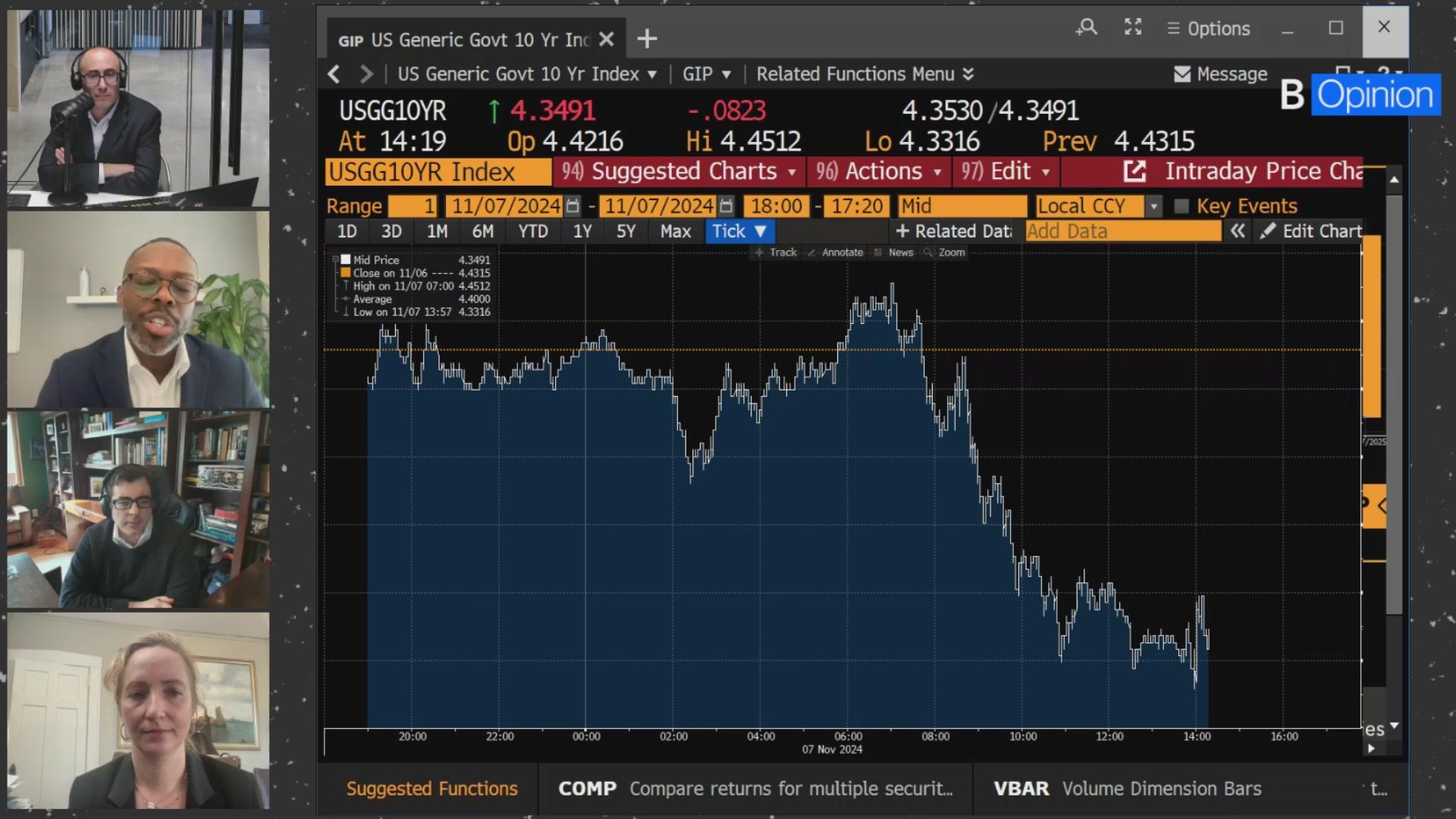The image size is (1456, 819).
Task: Select the 1Y period tab
Action: (582, 231)
